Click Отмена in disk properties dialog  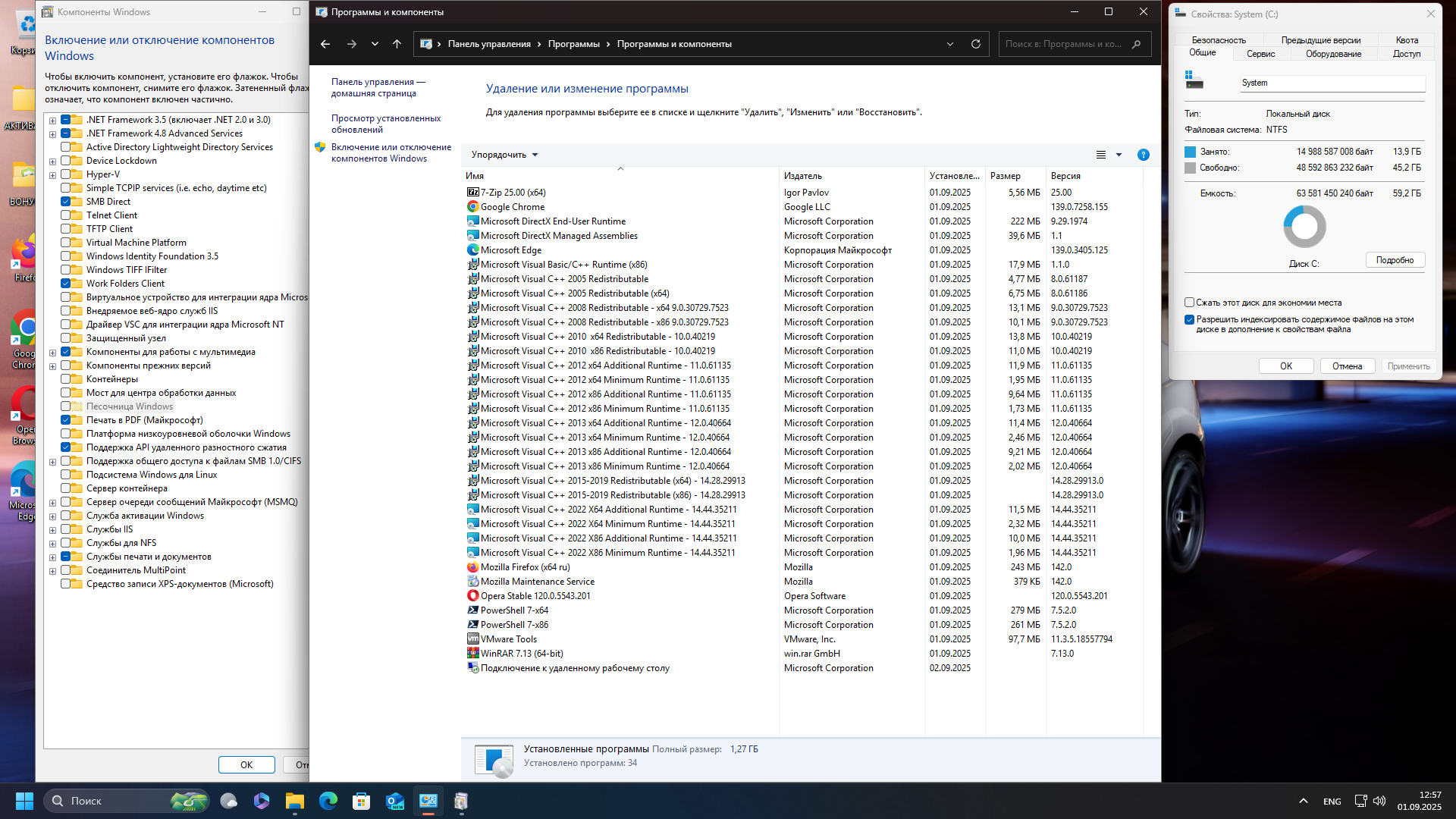[x=1348, y=366]
